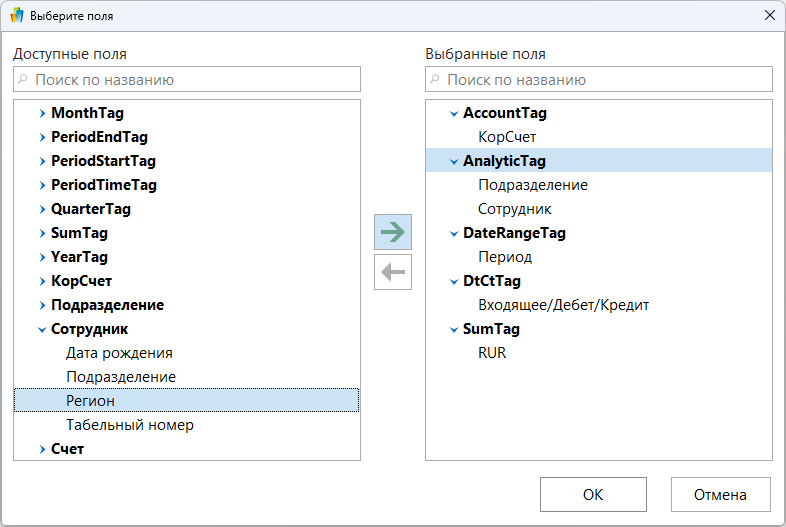Collapse the Сотрудник node in available fields
The height and width of the screenshot is (527, 786).
click(x=42, y=329)
